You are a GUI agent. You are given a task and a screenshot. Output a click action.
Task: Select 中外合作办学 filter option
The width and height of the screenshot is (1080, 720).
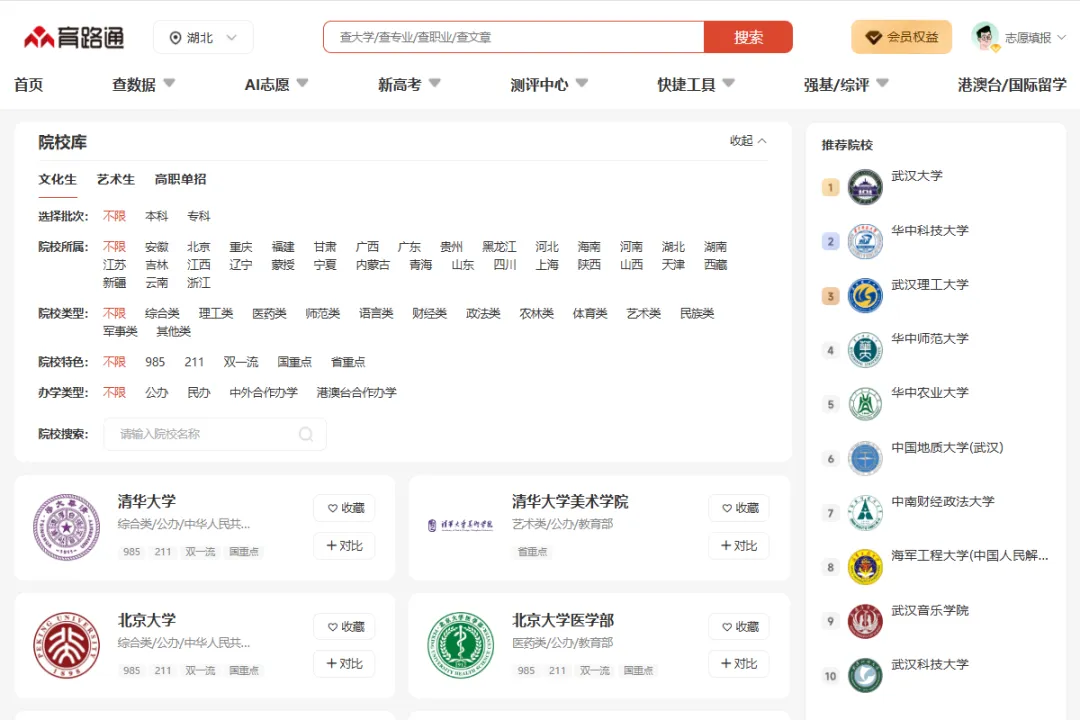pyautogui.click(x=263, y=393)
